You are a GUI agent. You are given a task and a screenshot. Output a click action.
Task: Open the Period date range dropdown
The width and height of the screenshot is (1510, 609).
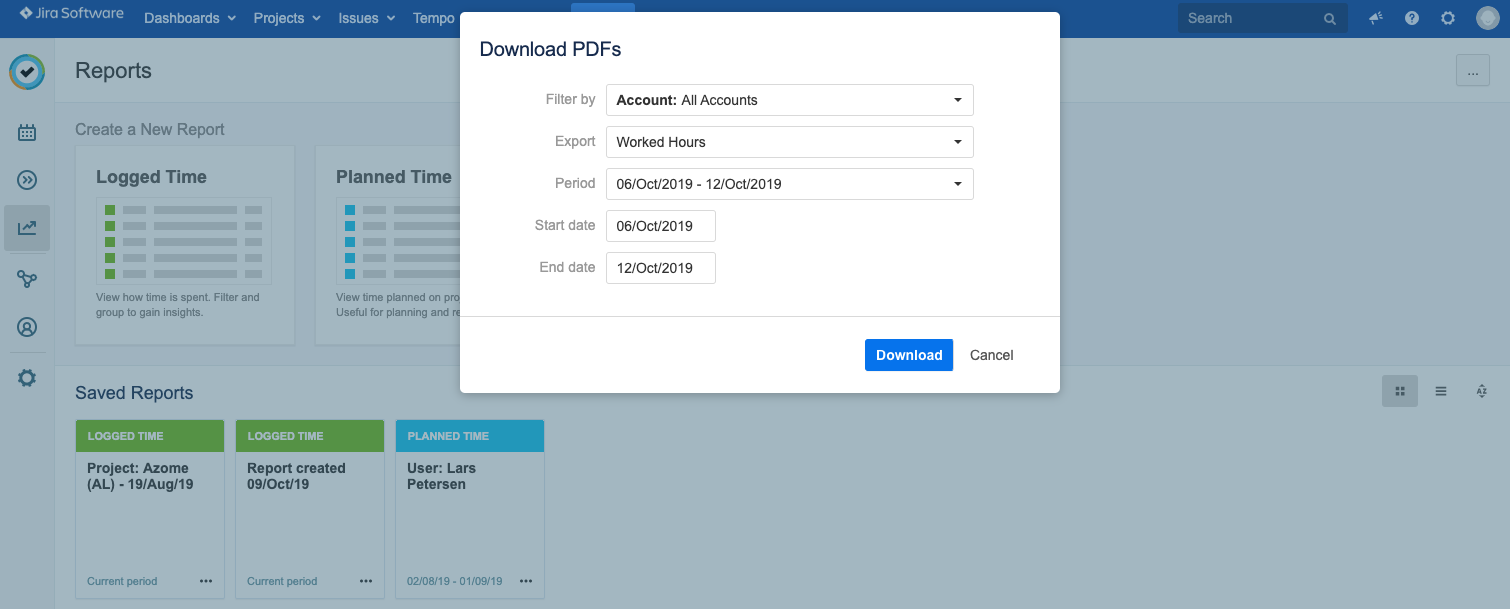[789, 184]
